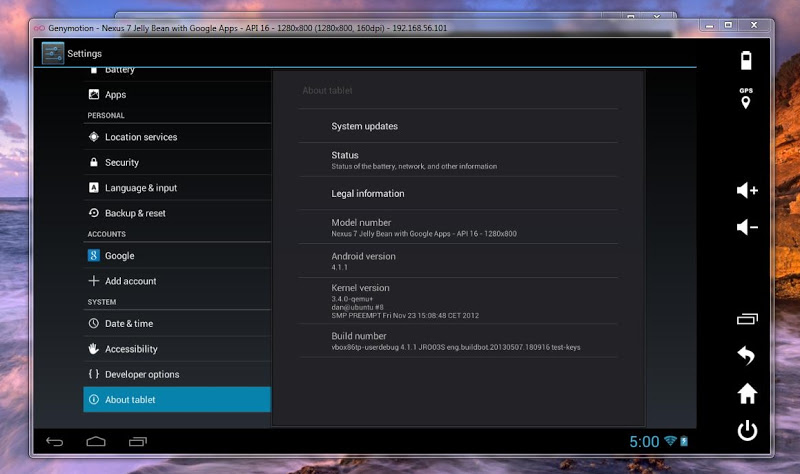The height and width of the screenshot is (474, 800).
Task: Click the Backup & reset circular arrow icon
Action: (94, 213)
